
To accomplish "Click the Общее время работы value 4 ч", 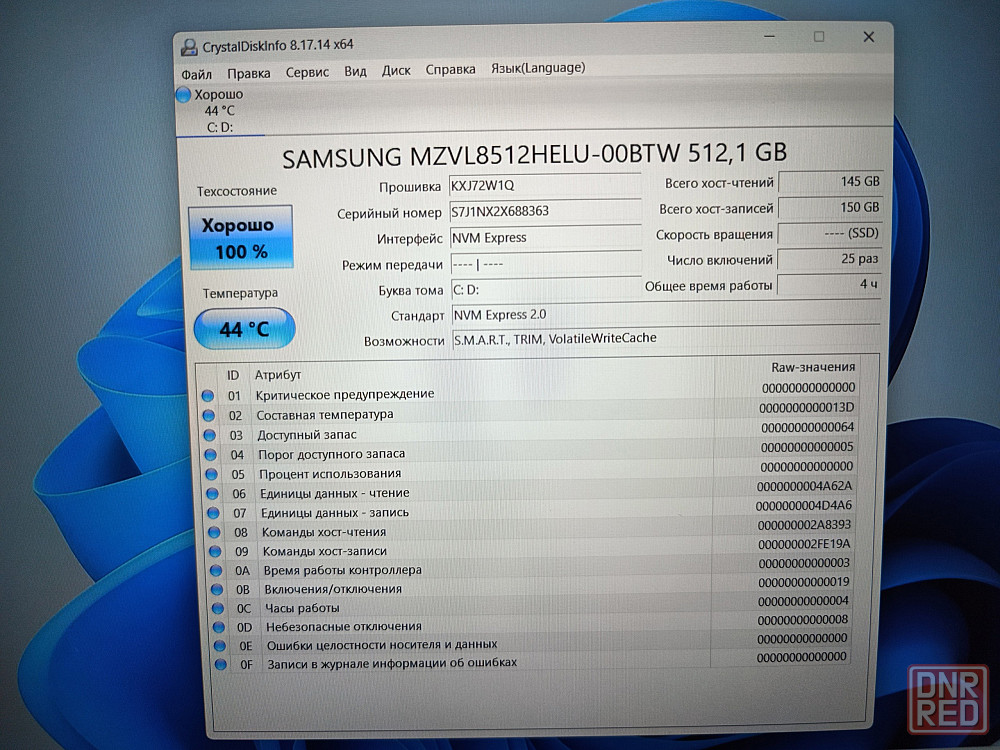I will pyautogui.click(x=828, y=284).
